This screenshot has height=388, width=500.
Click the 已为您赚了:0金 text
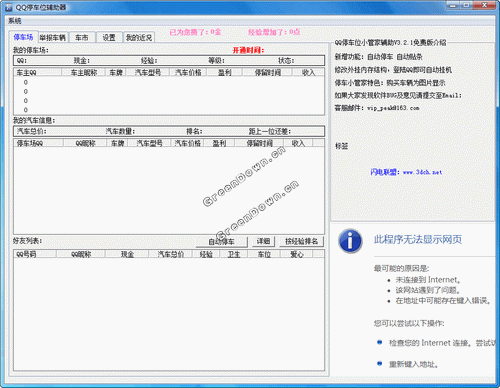195,32
